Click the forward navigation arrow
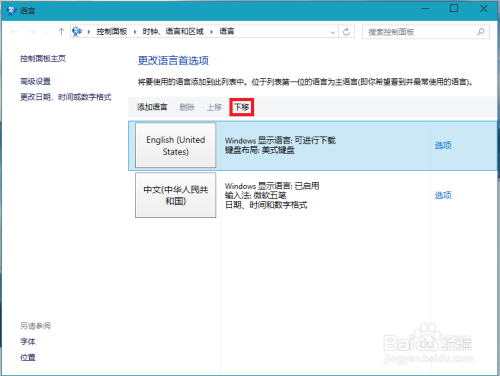Viewport: 500px width, 376px height. tap(32, 32)
